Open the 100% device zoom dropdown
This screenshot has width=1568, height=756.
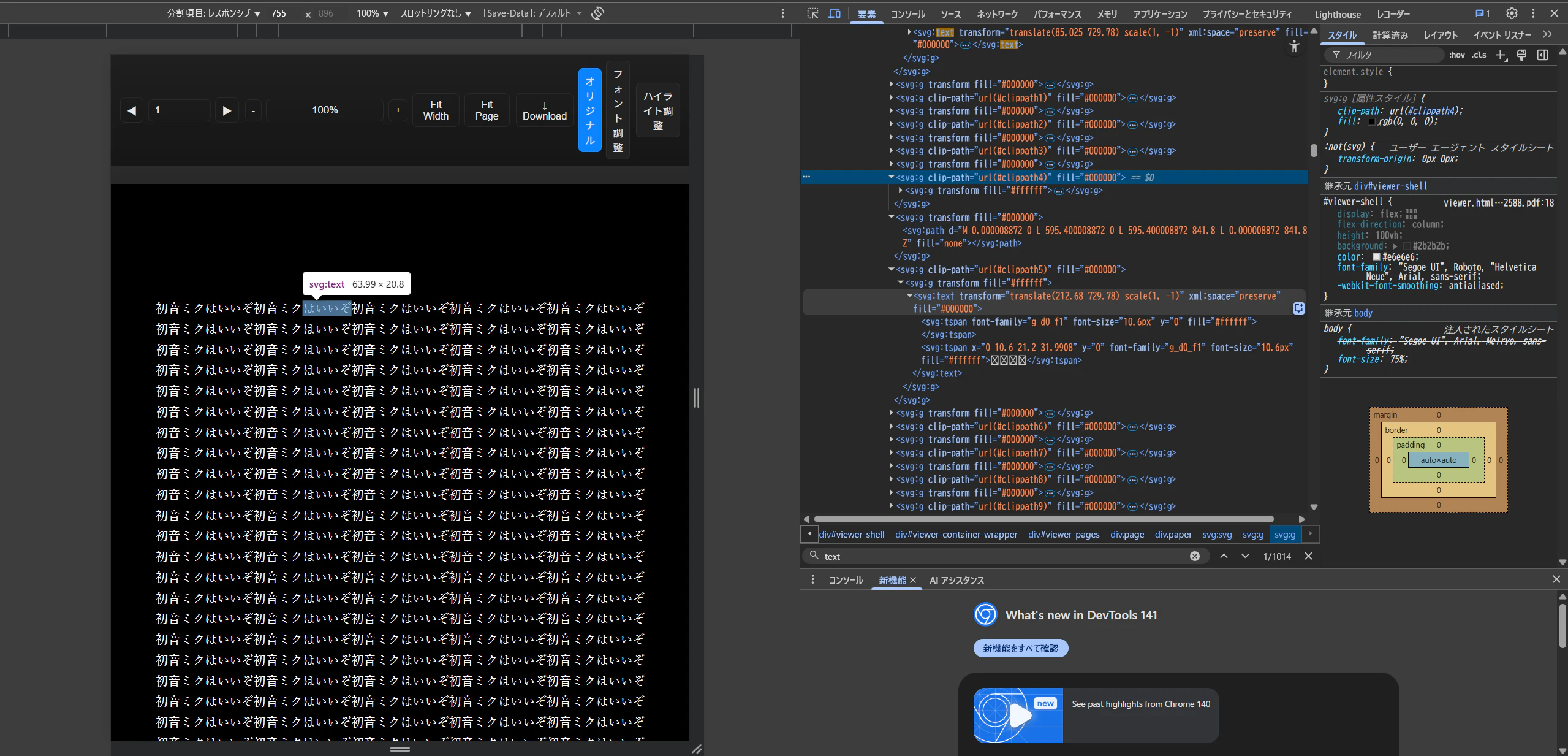[x=373, y=13]
